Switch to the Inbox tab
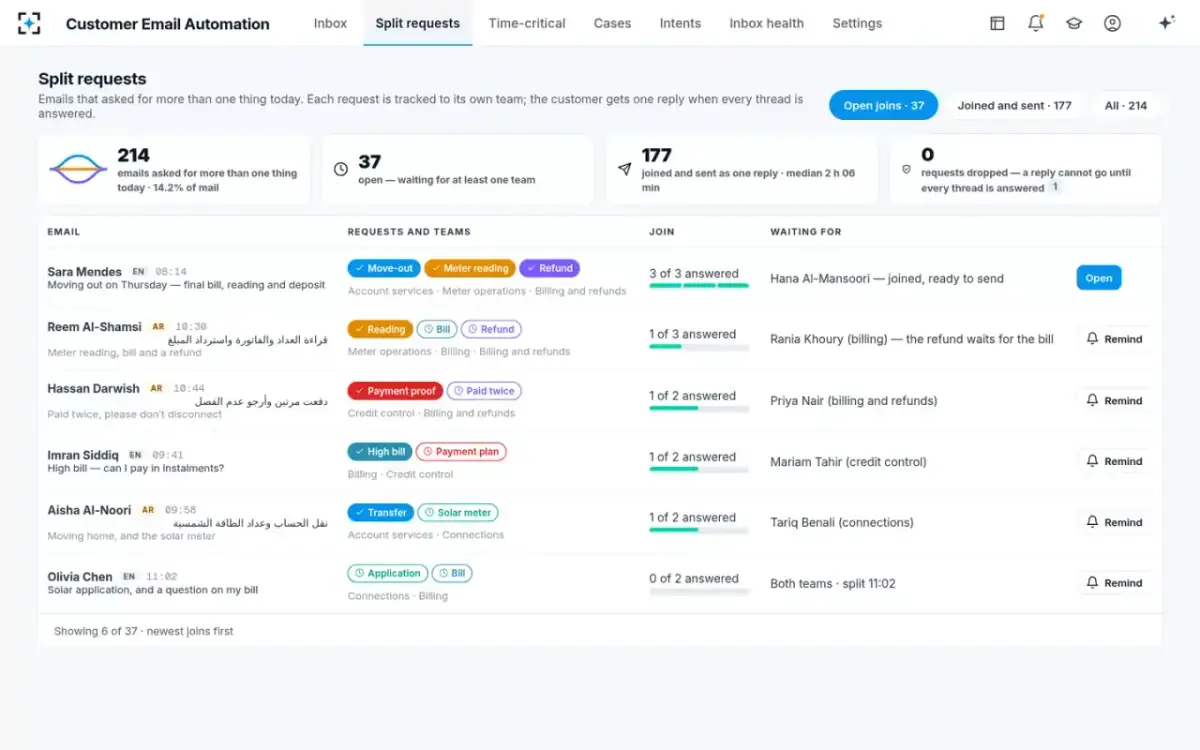The width and height of the screenshot is (1200, 750). point(330,23)
